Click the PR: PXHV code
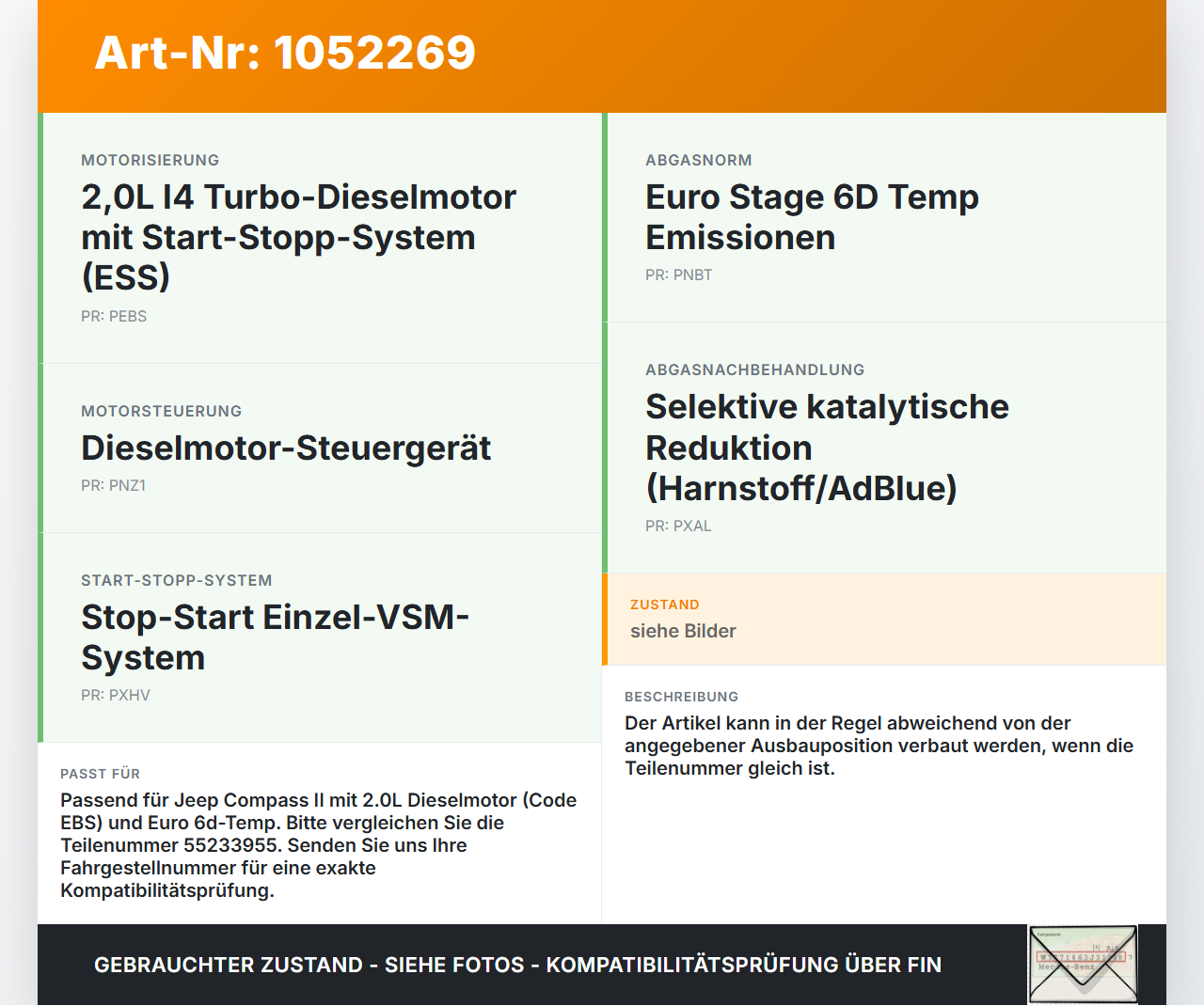 point(116,695)
